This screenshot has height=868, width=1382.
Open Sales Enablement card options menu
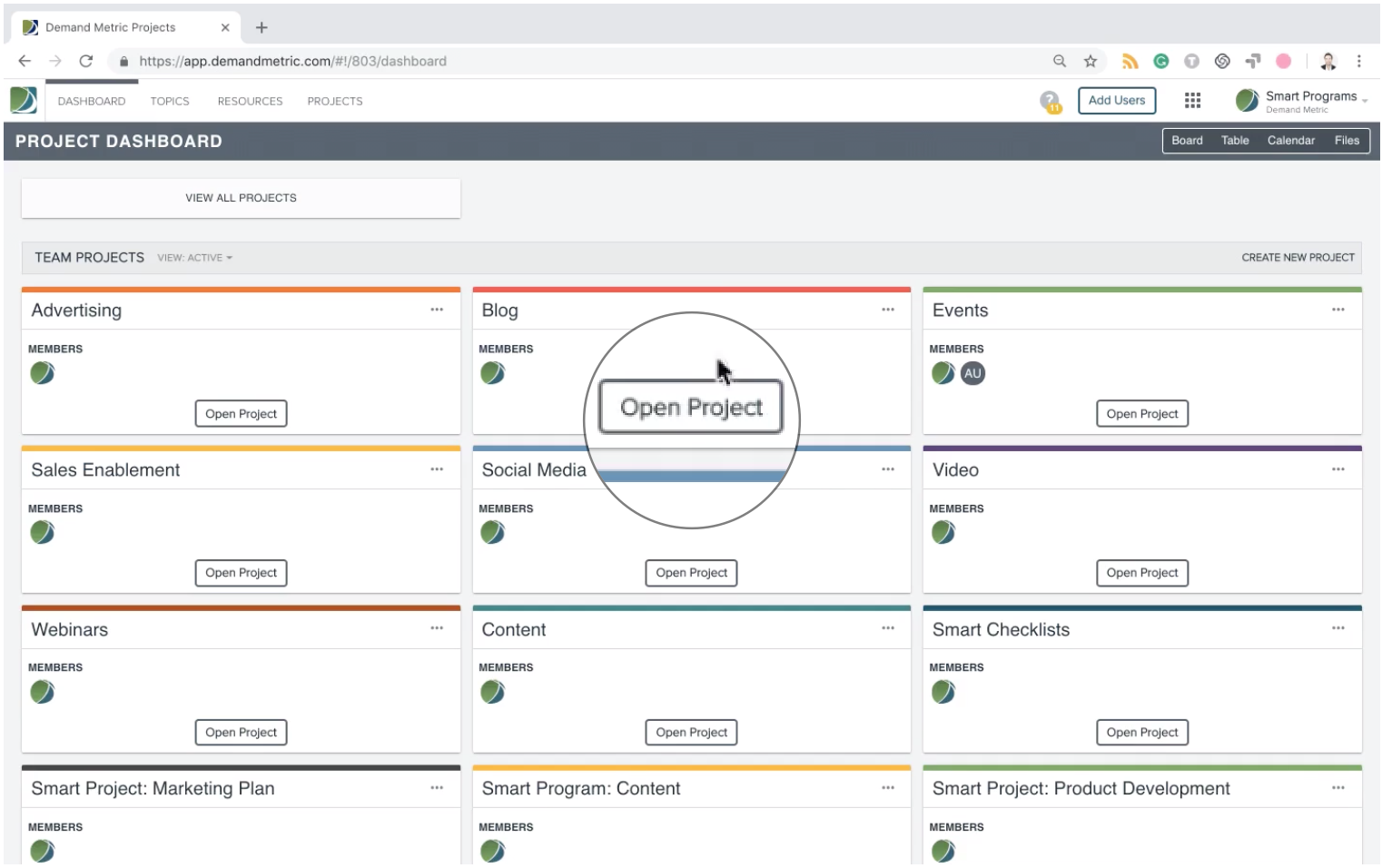(x=437, y=469)
